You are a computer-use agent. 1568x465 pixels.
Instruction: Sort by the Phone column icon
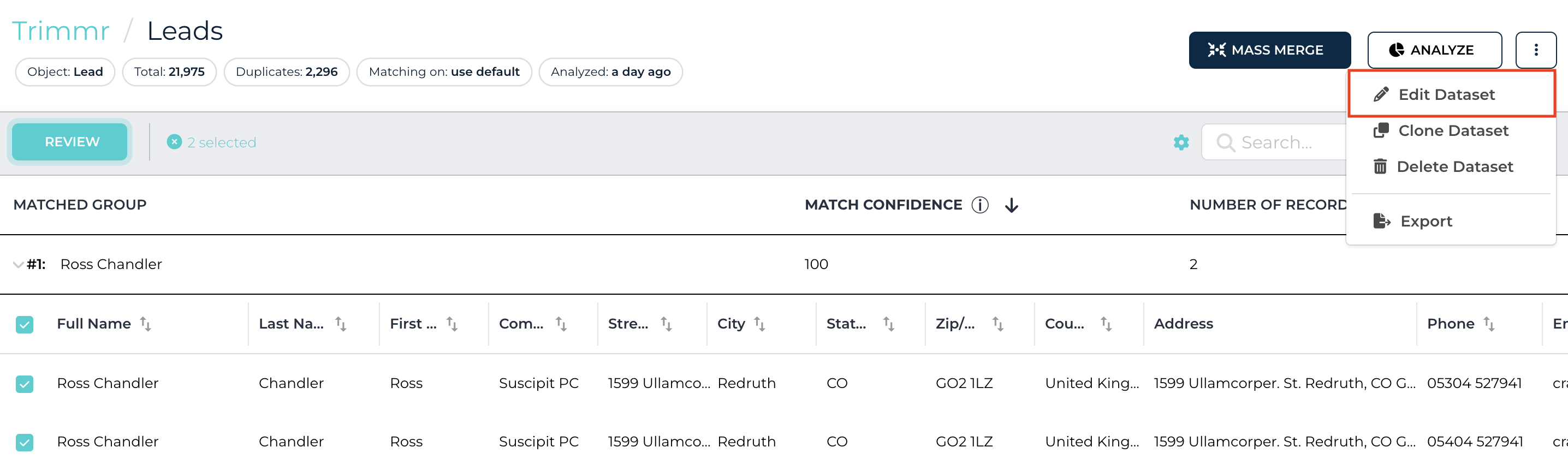pos(1488,324)
